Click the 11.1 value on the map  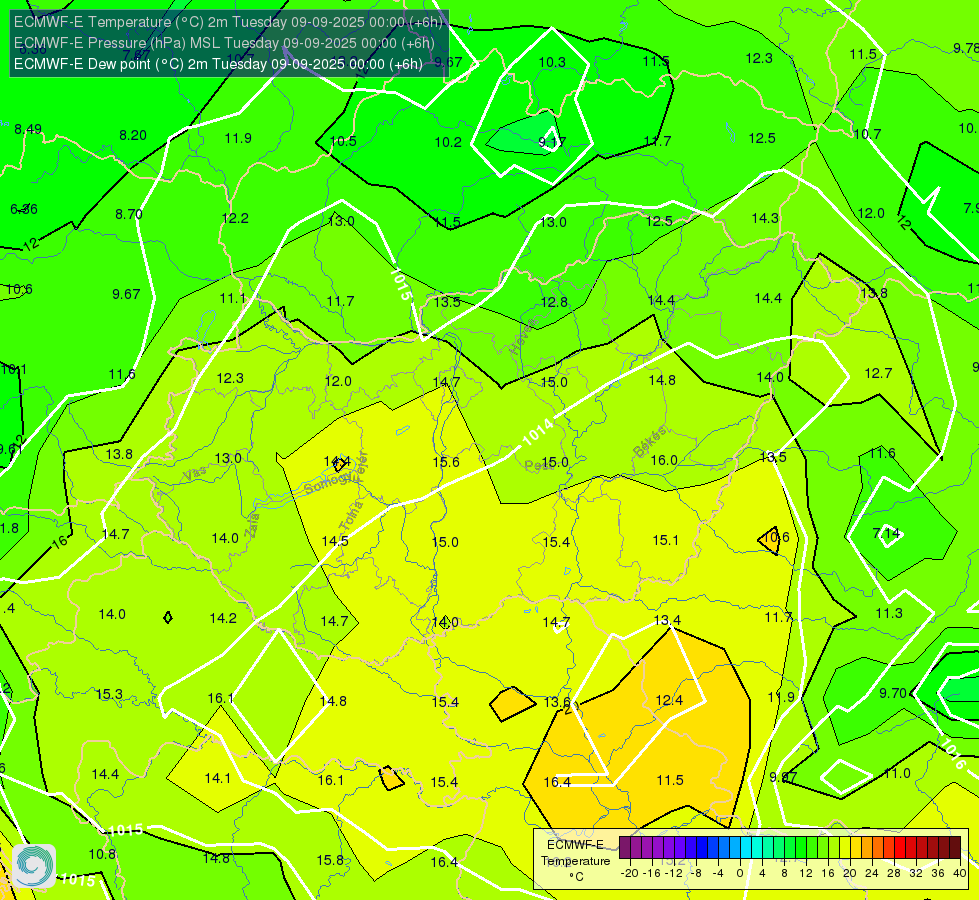pyautogui.click(x=232, y=299)
